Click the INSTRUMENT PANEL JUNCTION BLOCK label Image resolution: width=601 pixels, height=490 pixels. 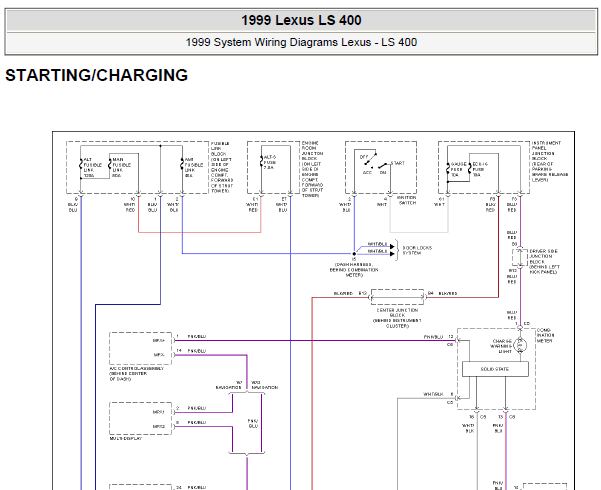coord(550,161)
